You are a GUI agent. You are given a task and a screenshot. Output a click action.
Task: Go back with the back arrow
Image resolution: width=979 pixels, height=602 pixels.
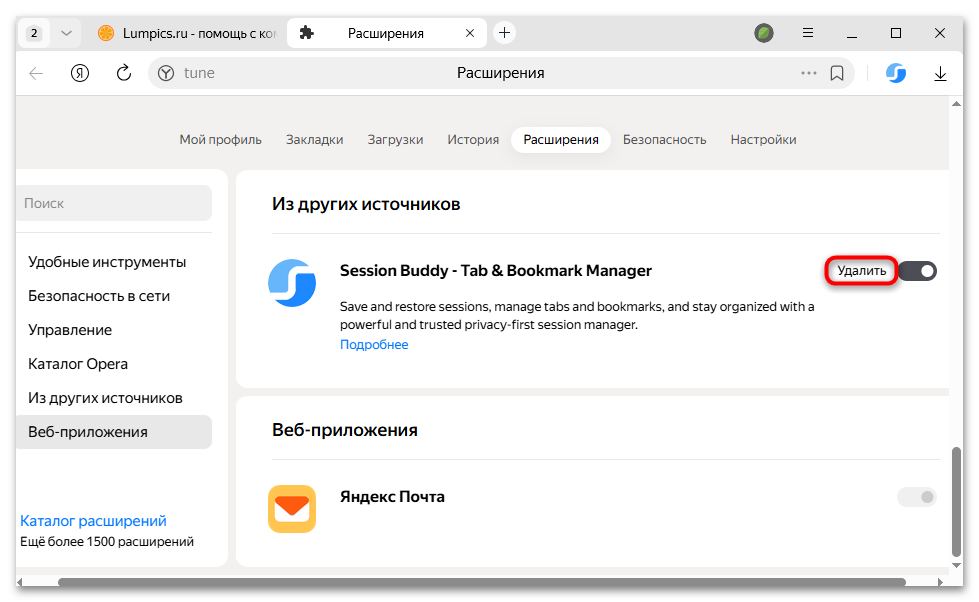[x=36, y=73]
